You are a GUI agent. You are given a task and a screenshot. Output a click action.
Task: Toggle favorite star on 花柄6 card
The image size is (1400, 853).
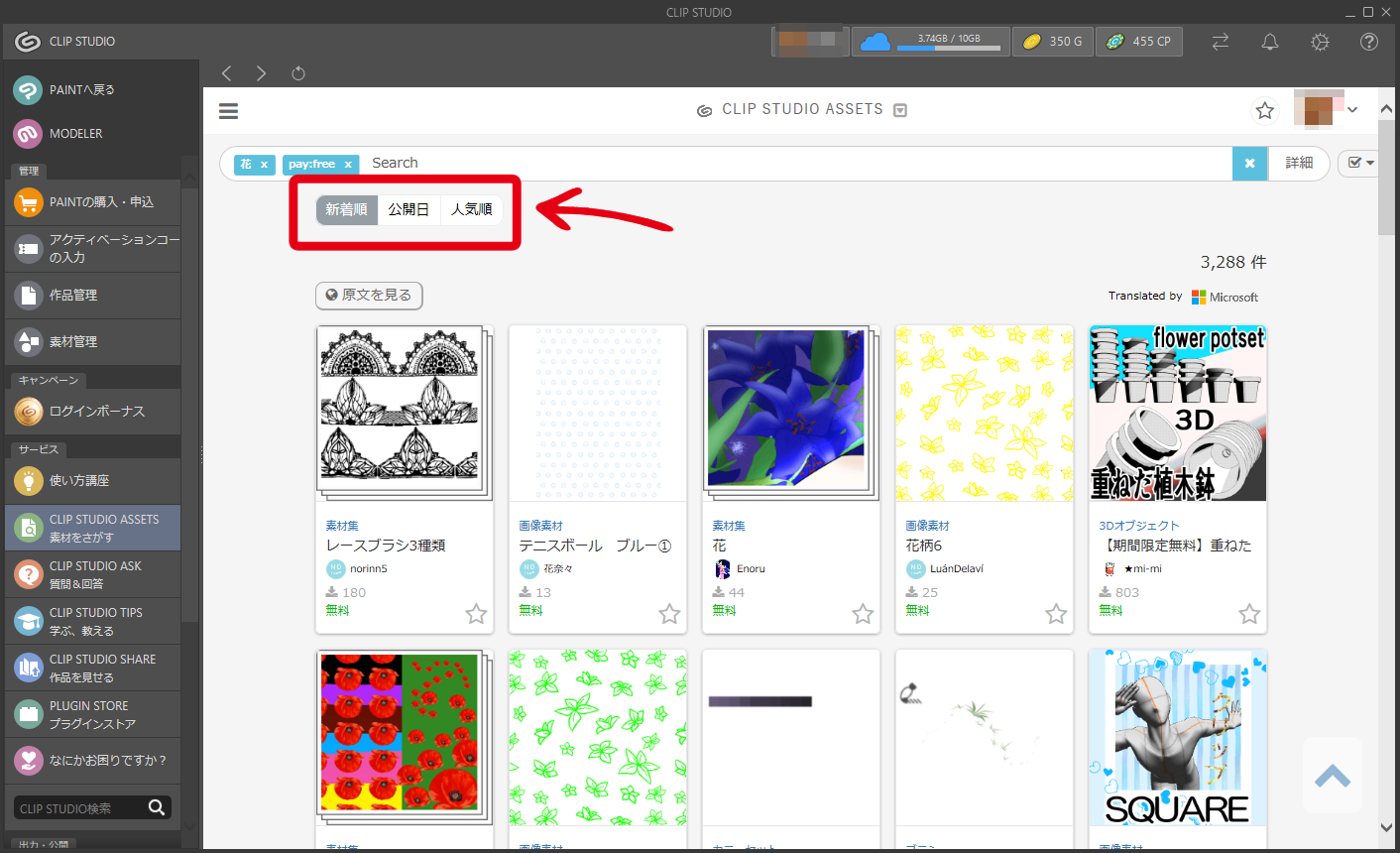pos(1056,614)
